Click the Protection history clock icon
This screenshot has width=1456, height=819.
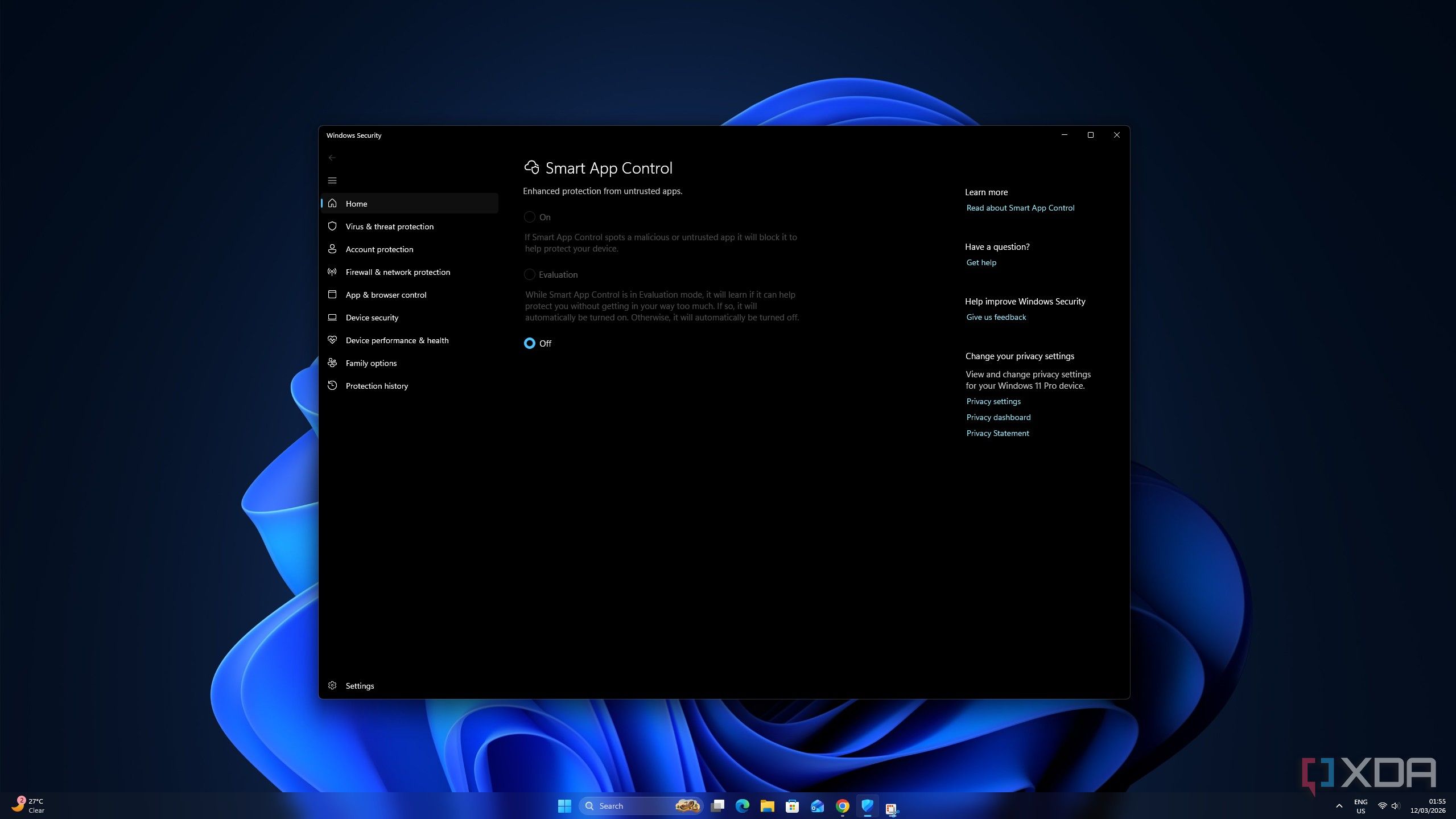click(x=332, y=385)
